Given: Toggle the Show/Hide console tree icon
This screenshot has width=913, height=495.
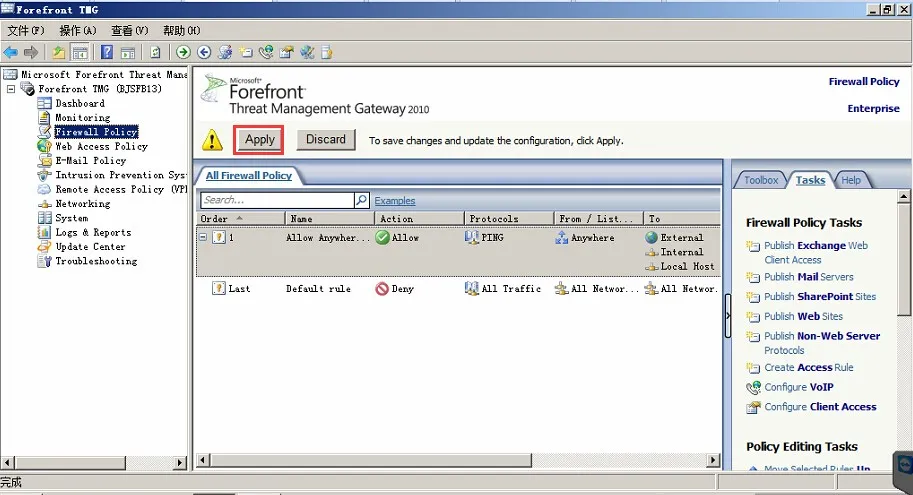Looking at the screenshot, I should 80,52.
